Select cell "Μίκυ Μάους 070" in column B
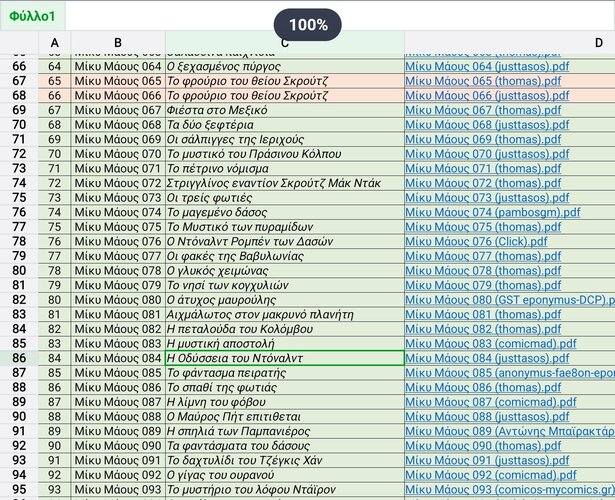 tap(117, 154)
